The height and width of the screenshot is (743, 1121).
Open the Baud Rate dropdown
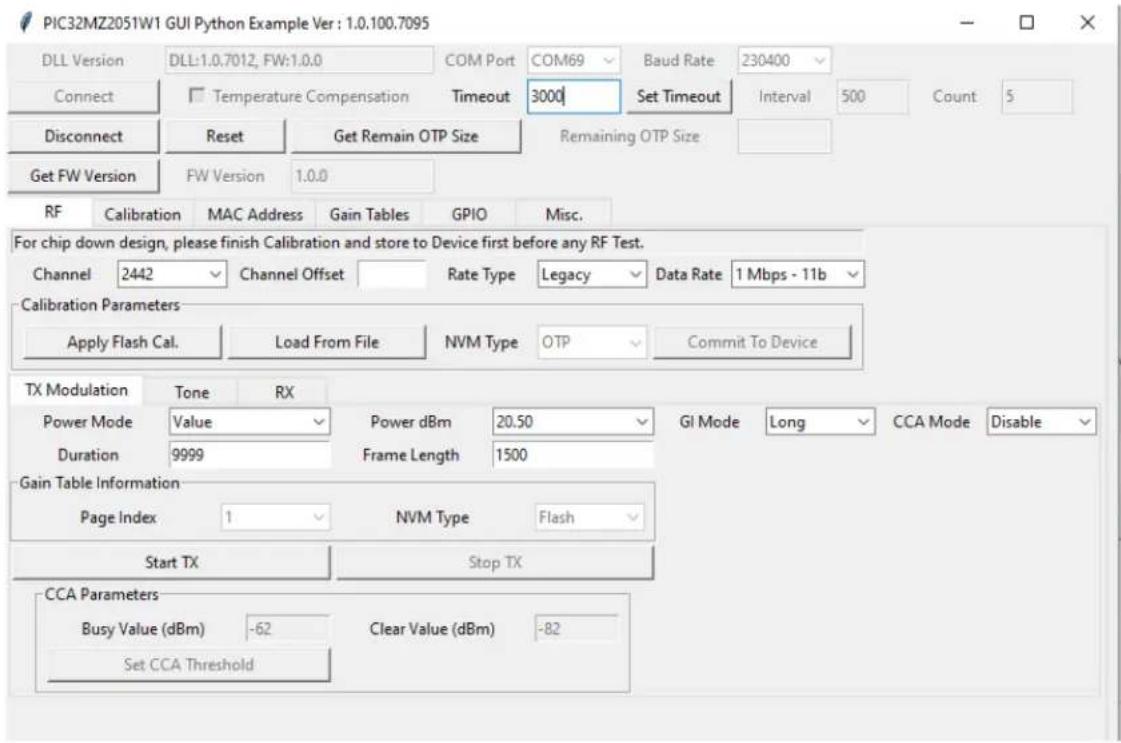784,60
